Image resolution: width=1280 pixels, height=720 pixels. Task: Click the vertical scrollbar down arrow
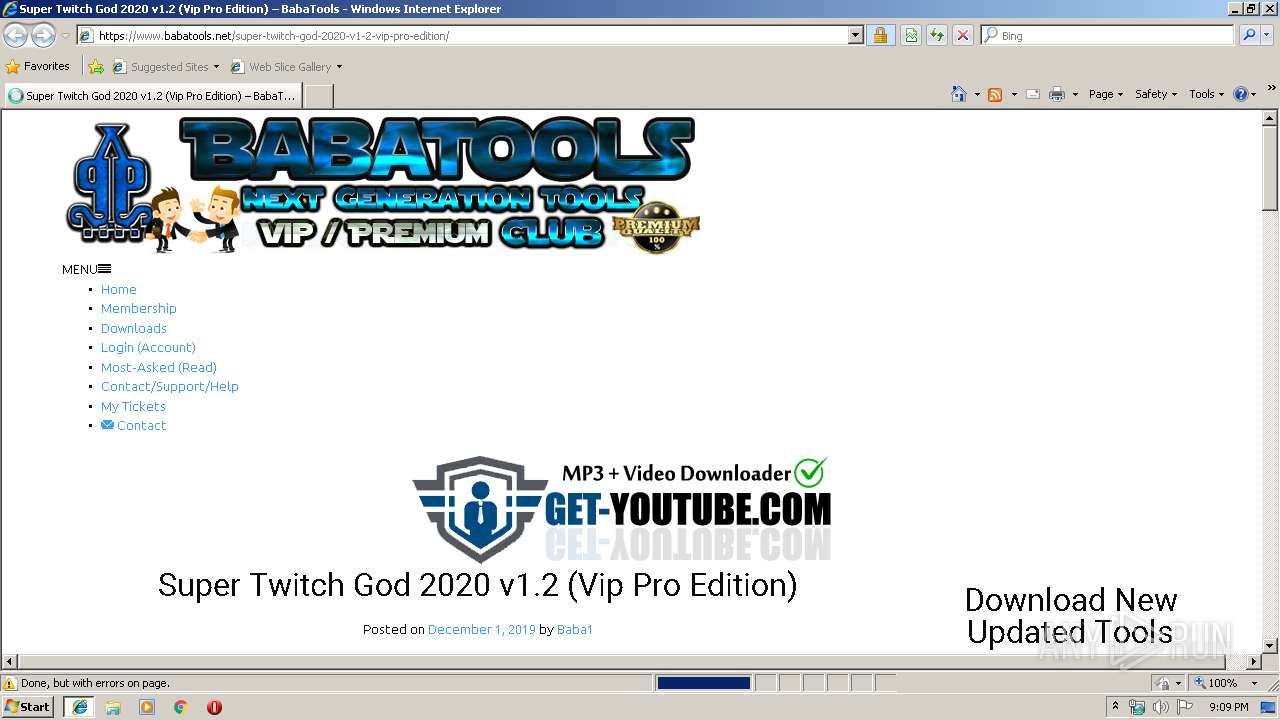(x=1270, y=646)
